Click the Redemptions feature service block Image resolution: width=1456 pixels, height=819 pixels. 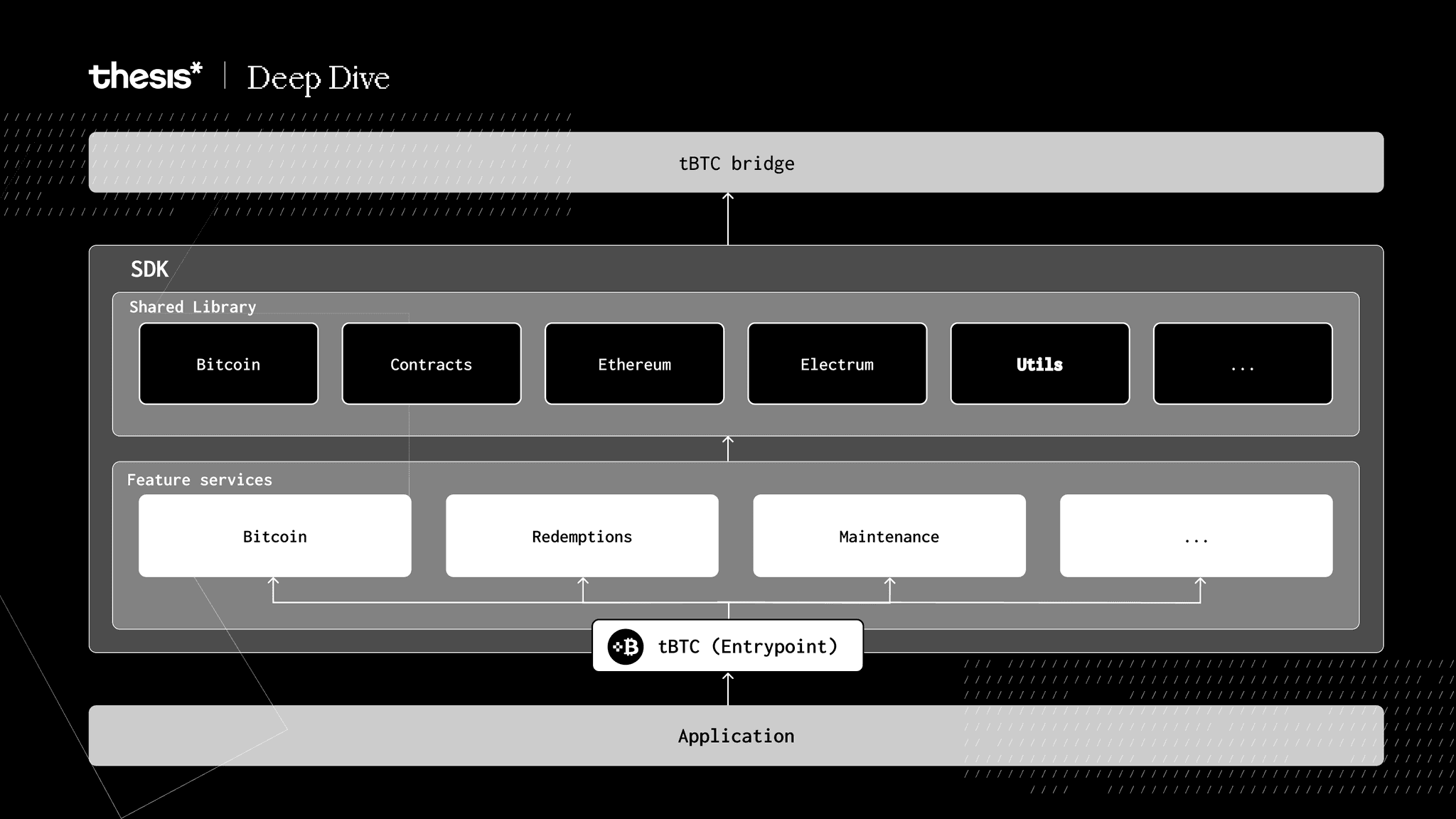582,536
